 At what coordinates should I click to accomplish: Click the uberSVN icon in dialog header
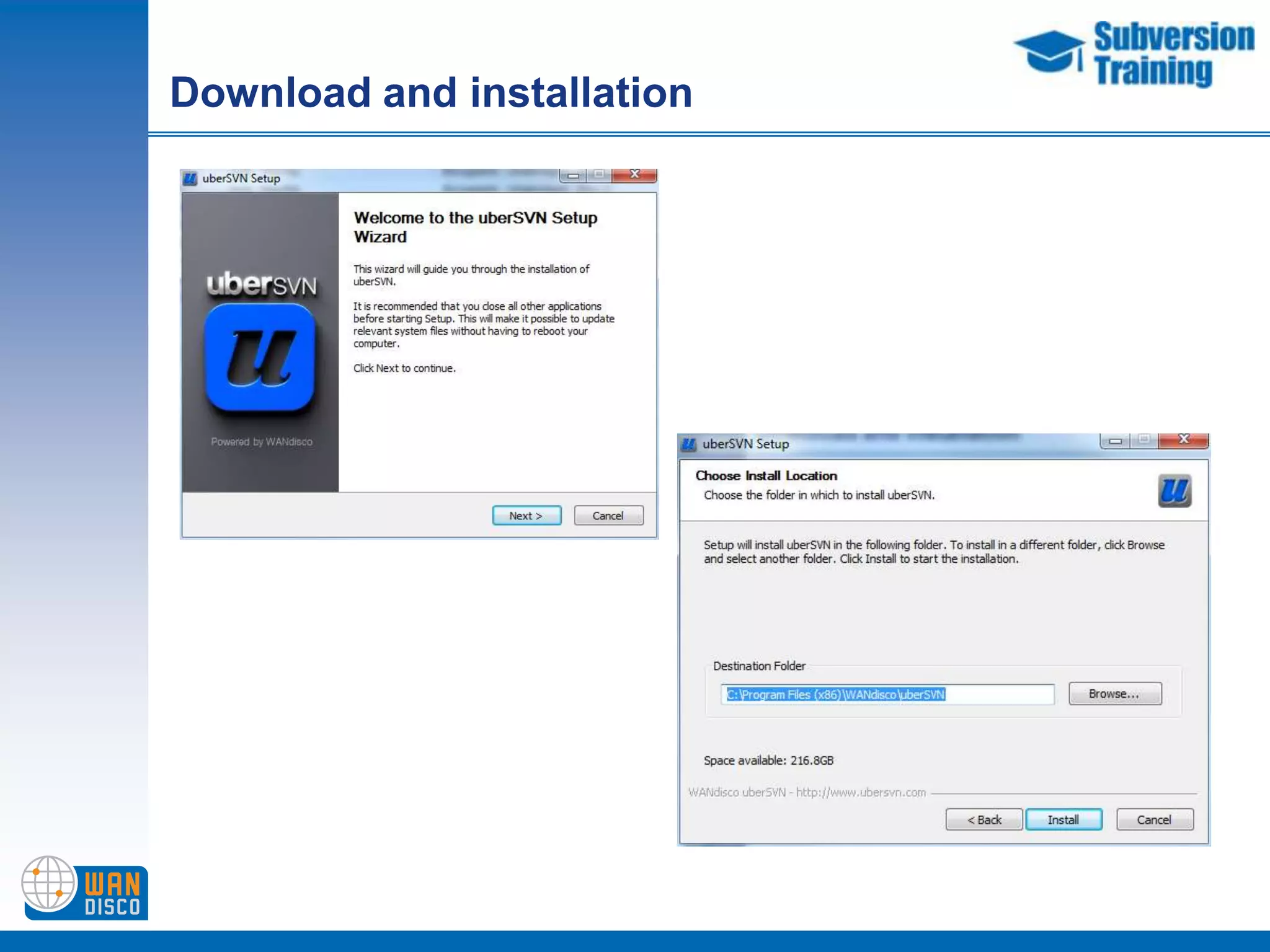click(x=1174, y=491)
